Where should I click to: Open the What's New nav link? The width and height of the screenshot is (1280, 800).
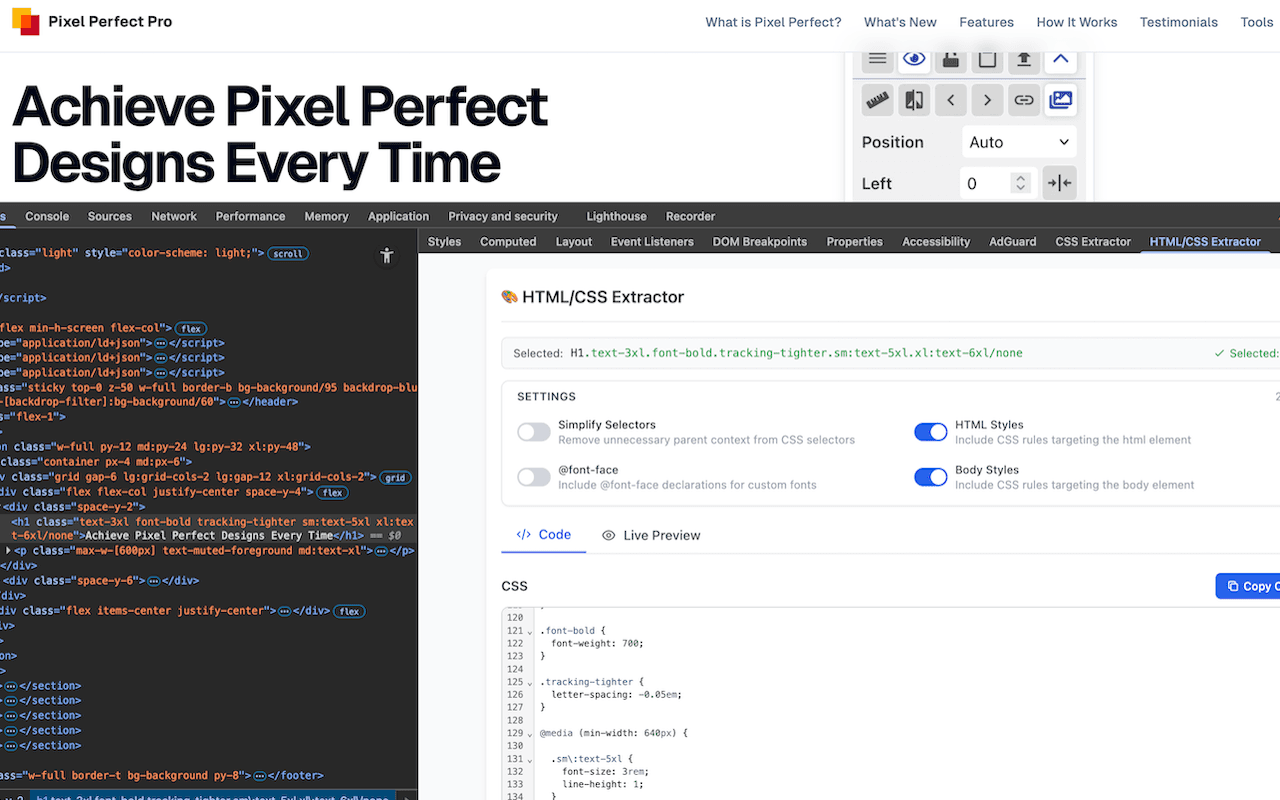[x=900, y=22]
